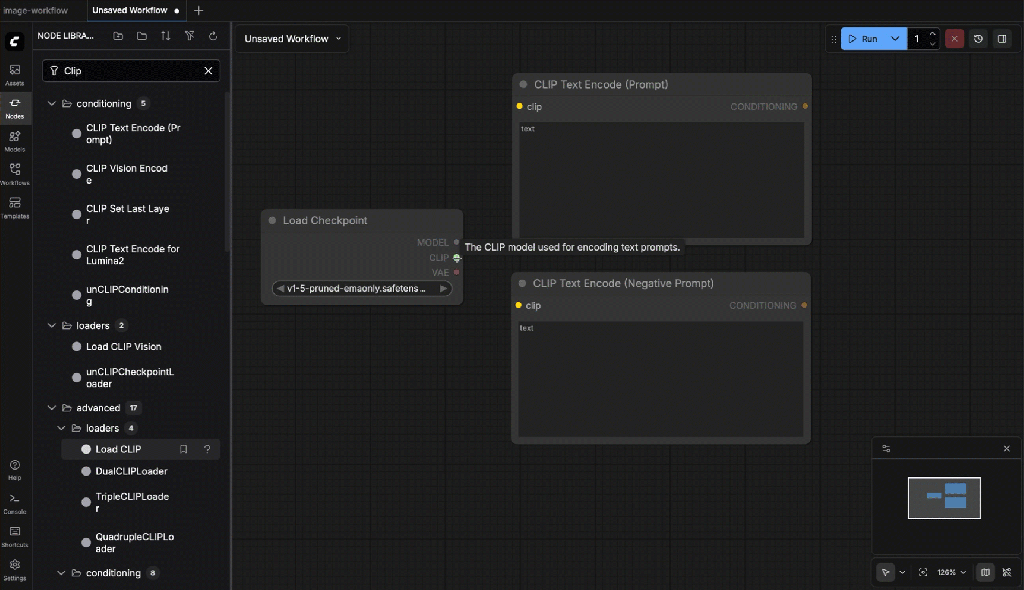
Task: Click the Run button
Action: click(862, 39)
